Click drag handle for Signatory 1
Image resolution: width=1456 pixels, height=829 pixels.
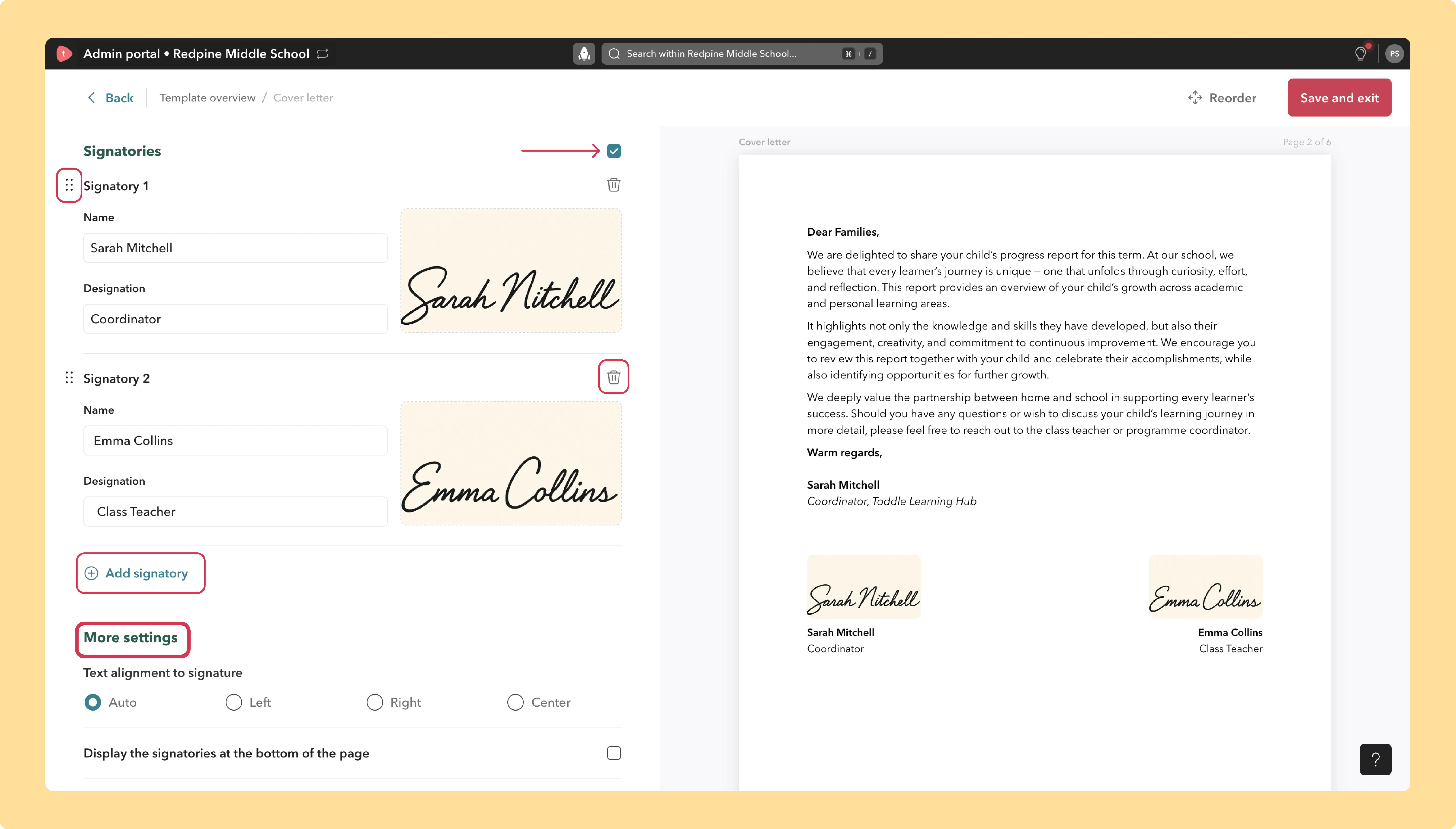click(x=69, y=185)
